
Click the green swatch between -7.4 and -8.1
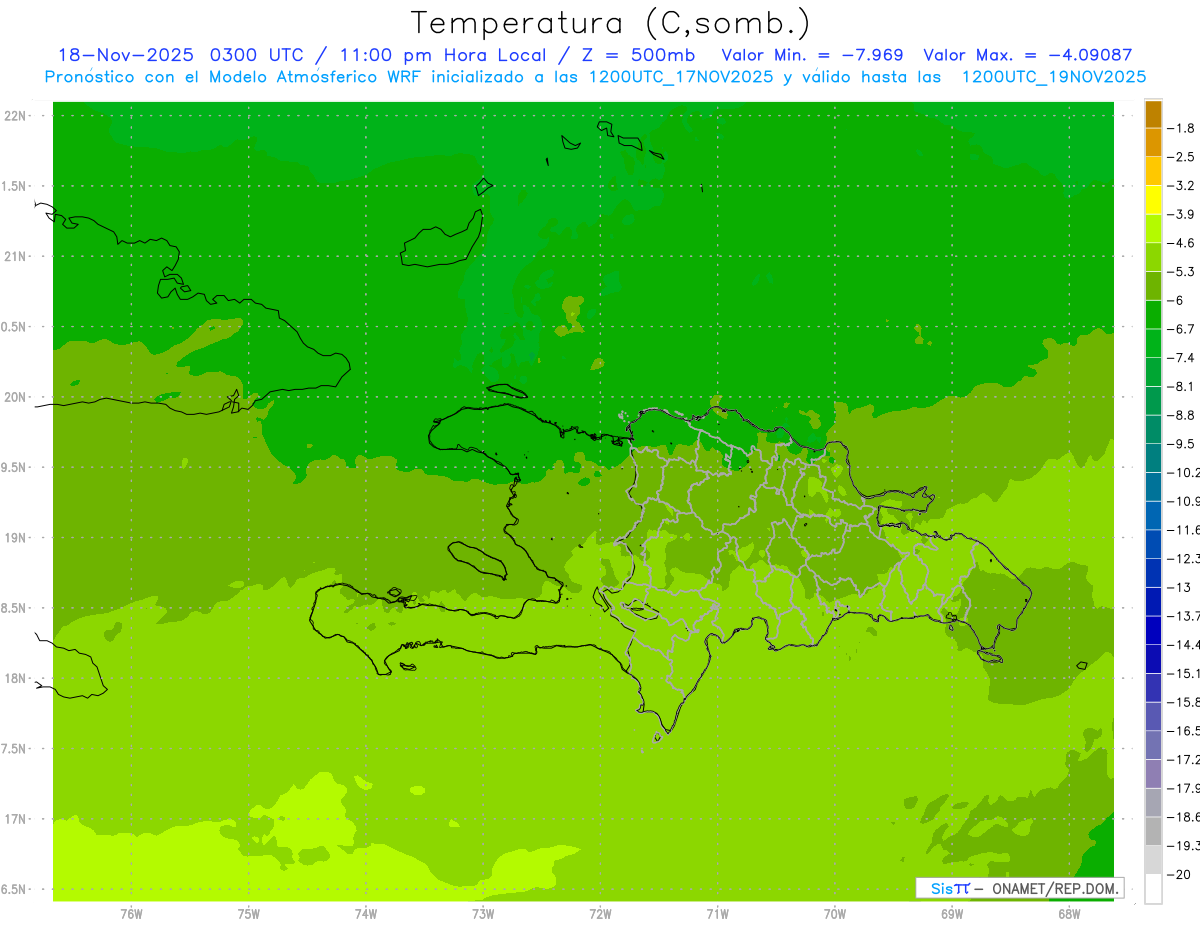pyautogui.click(x=1153, y=373)
